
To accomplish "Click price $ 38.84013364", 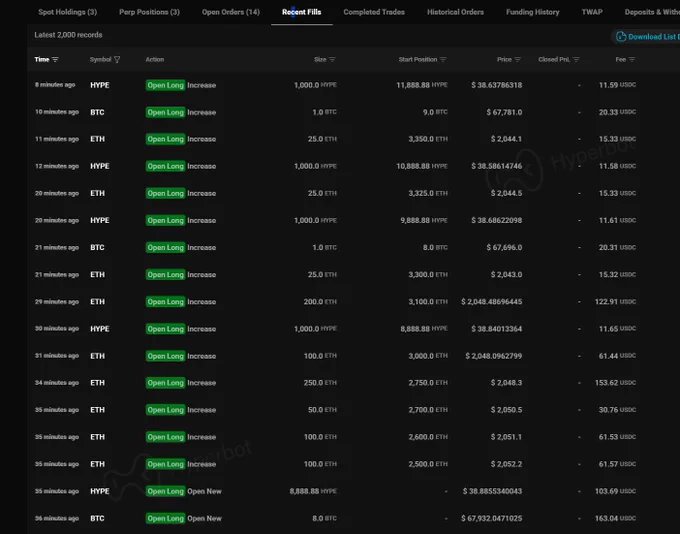I will click(497, 329).
